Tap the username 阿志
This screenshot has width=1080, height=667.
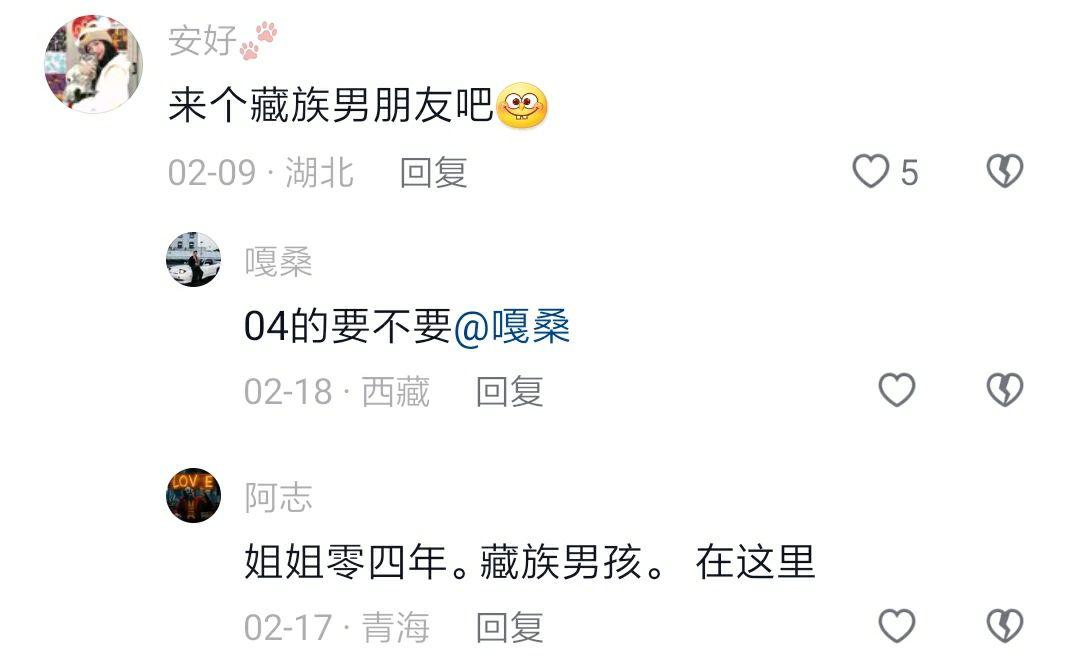[x=278, y=497]
